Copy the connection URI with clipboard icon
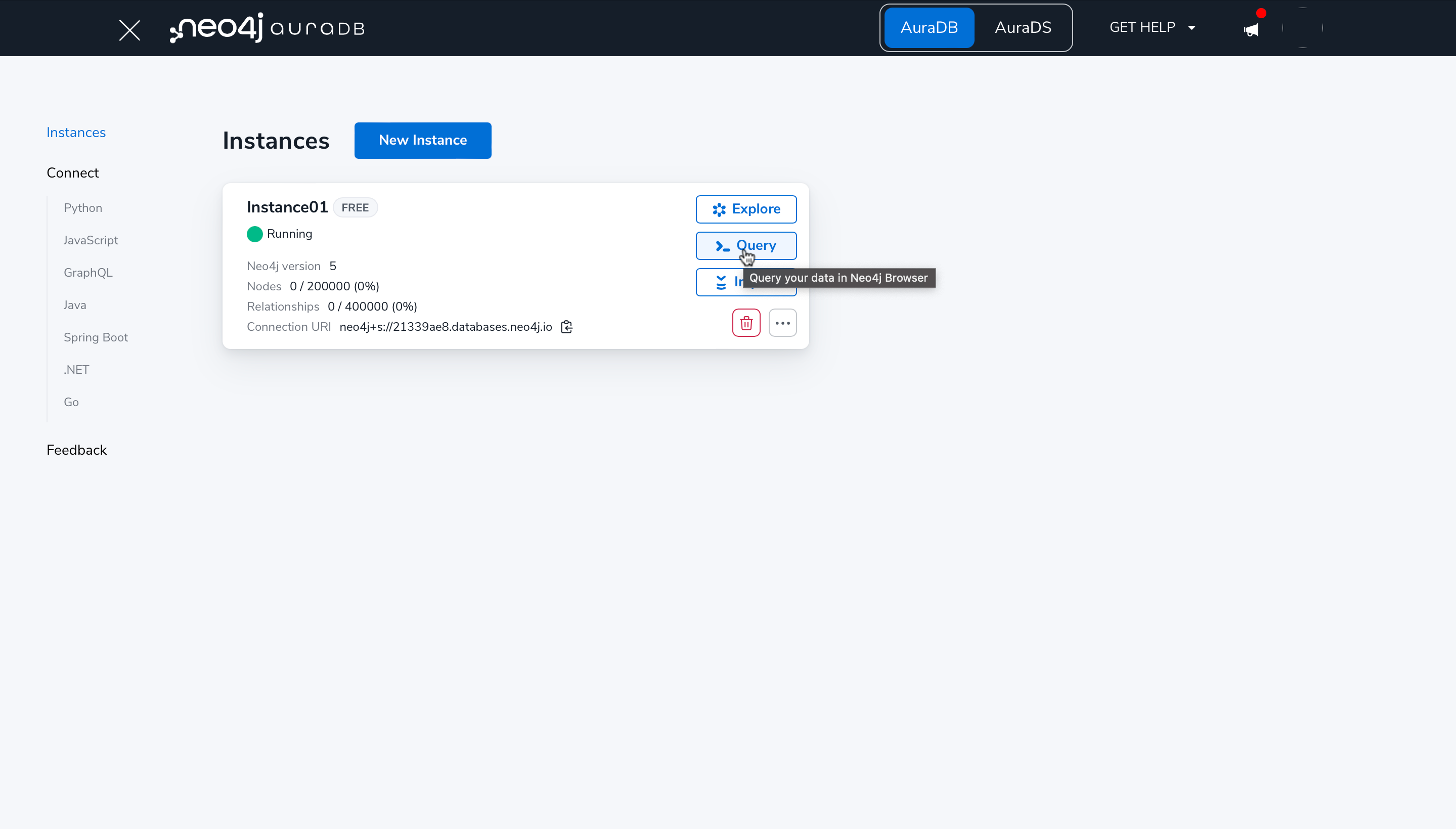The height and width of the screenshot is (829, 1456). (566, 327)
